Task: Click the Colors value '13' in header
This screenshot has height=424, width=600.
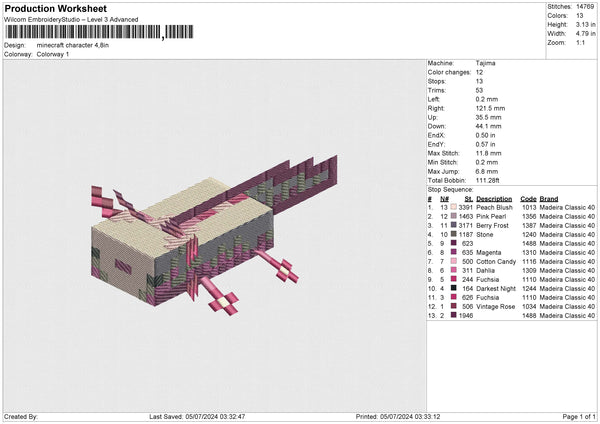Action: pyautogui.click(x=579, y=16)
